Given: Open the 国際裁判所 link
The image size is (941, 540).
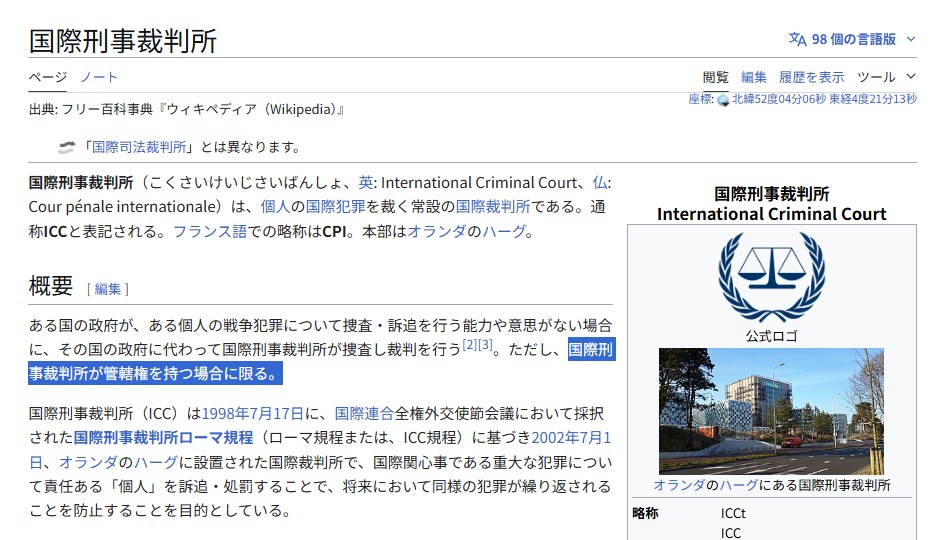Looking at the screenshot, I should coord(493,206).
